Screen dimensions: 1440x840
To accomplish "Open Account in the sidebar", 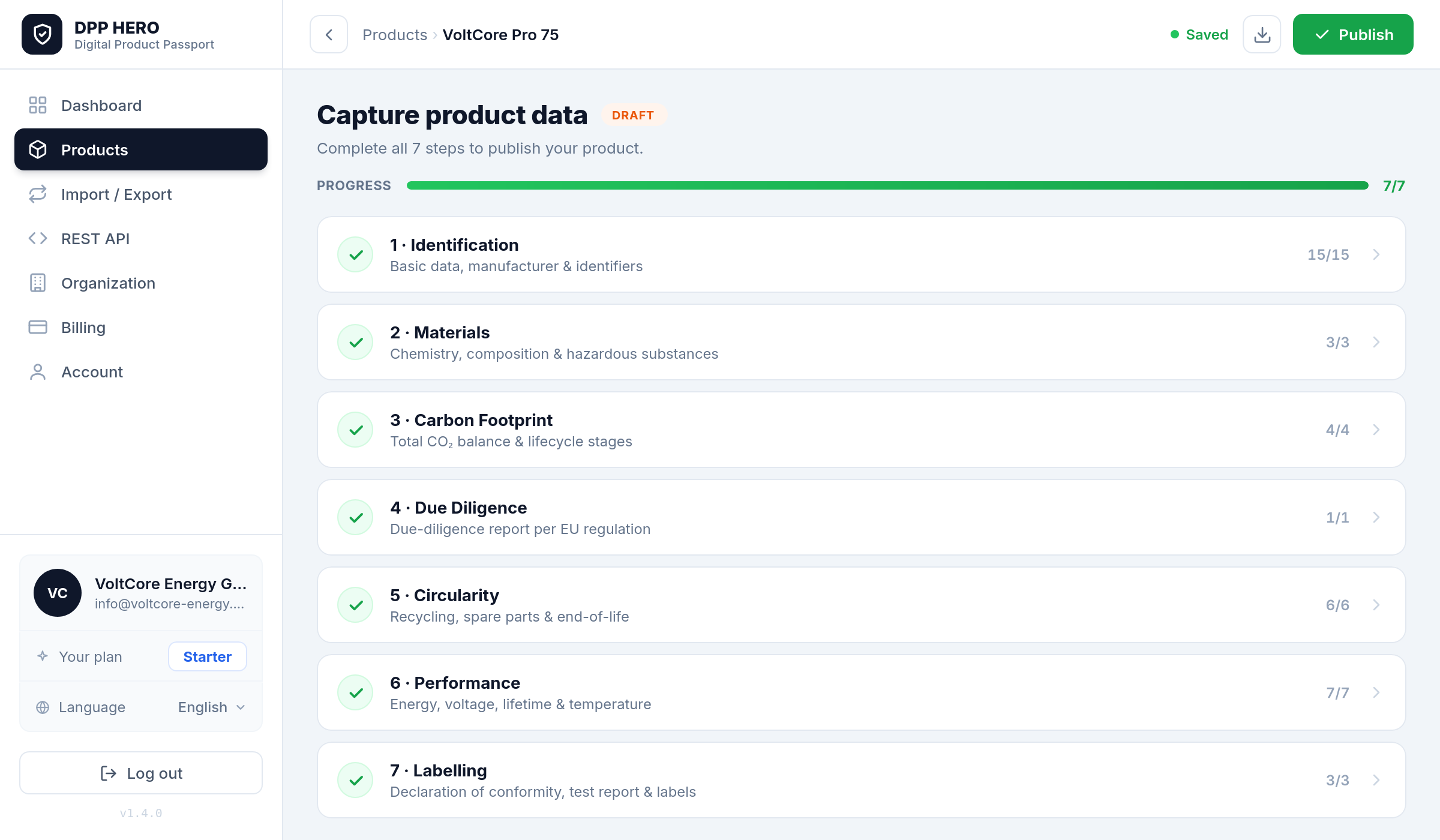I will 141,371.
